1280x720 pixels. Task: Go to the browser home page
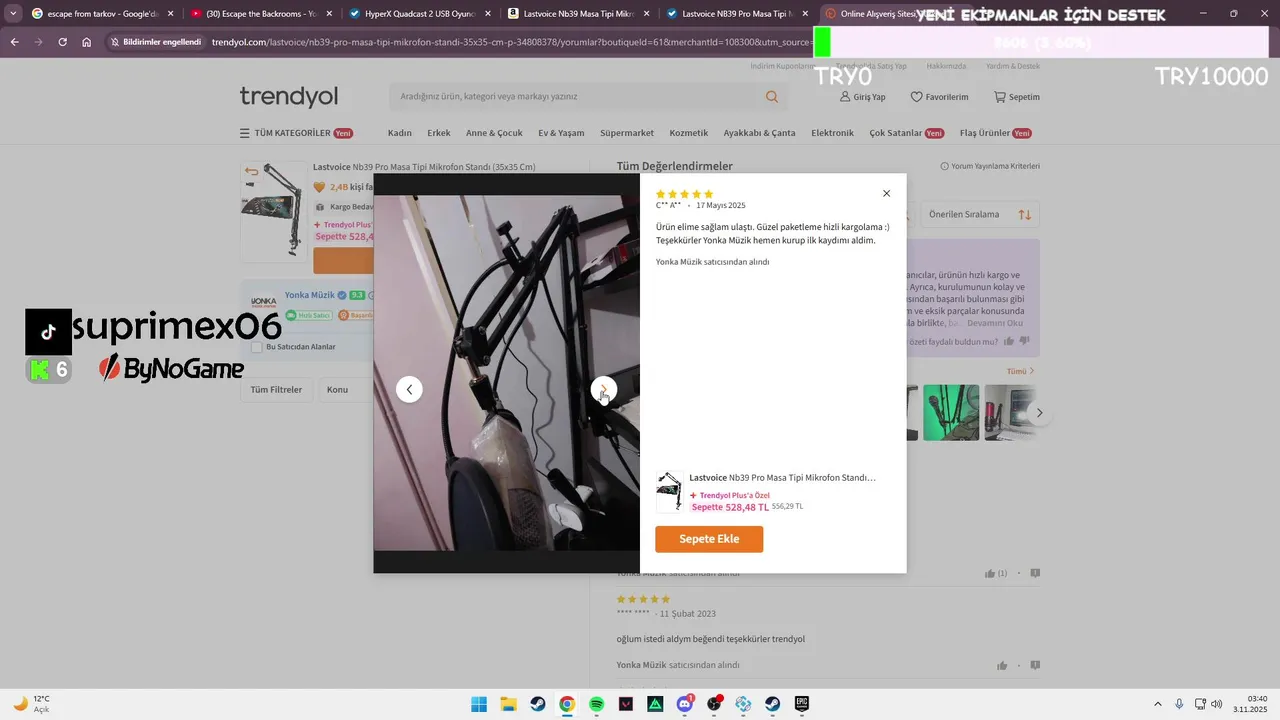point(87,42)
